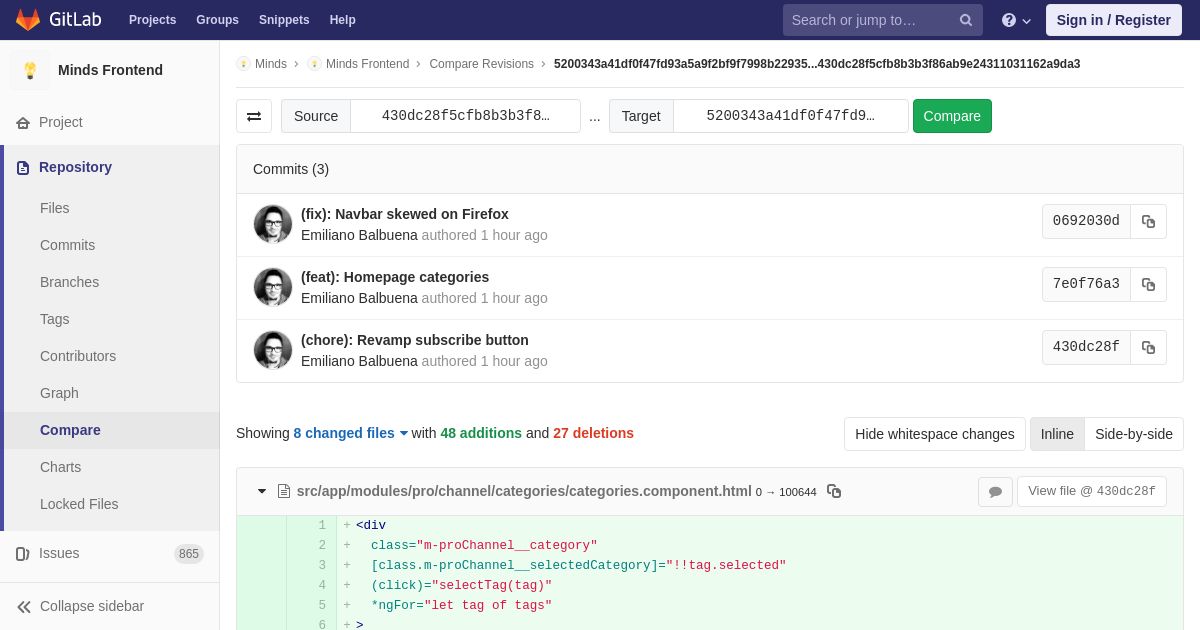Open the GitLab logo home link
1200x630 pixels.
coord(57,20)
